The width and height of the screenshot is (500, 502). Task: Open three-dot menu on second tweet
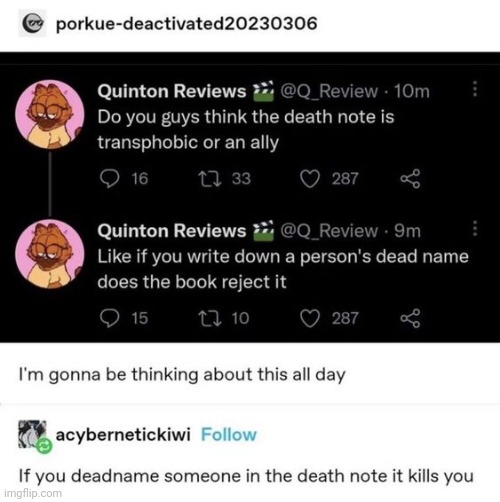point(475,229)
